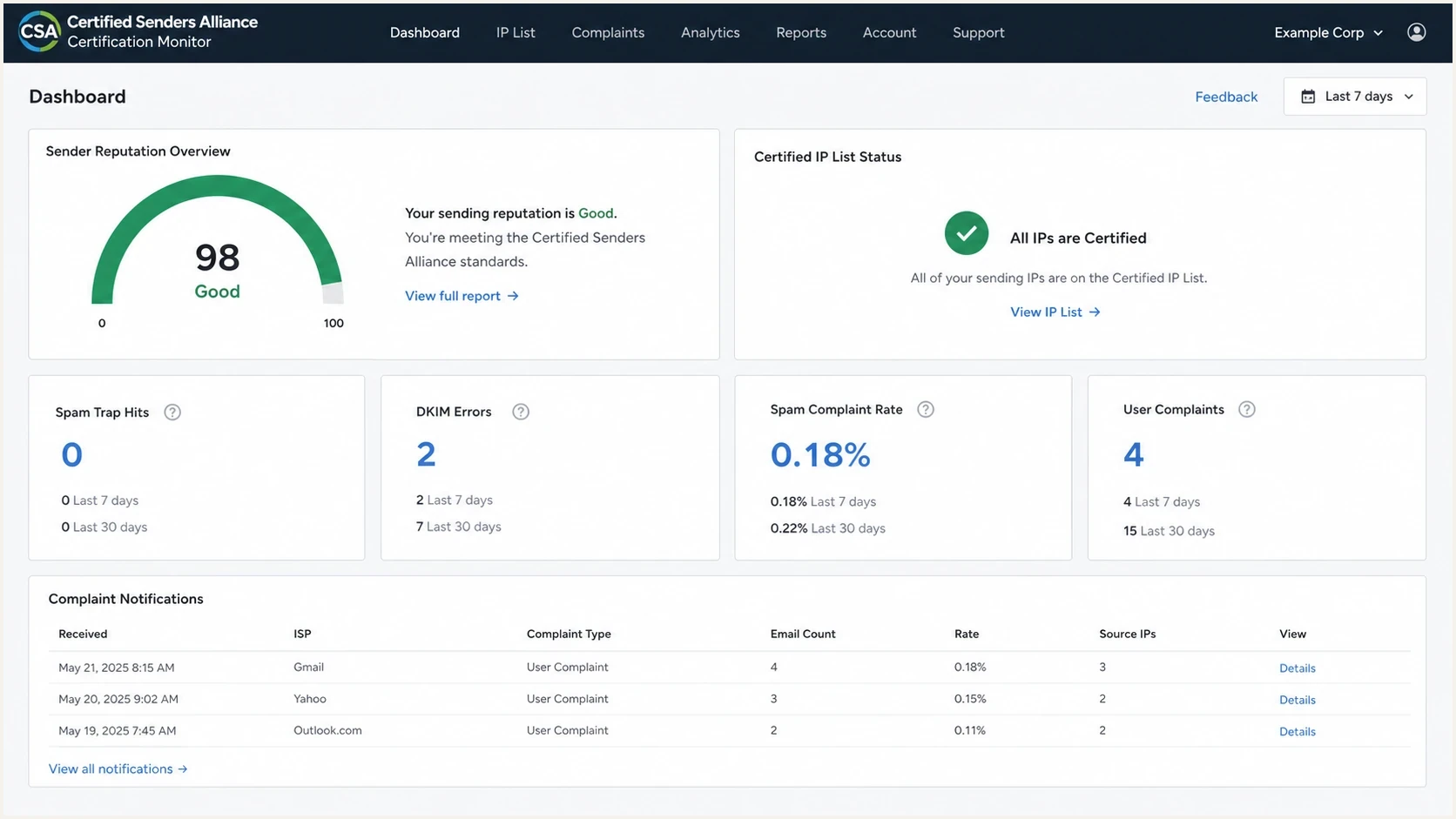
Task: Click the CSA logo icon
Action: click(x=40, y=32)
